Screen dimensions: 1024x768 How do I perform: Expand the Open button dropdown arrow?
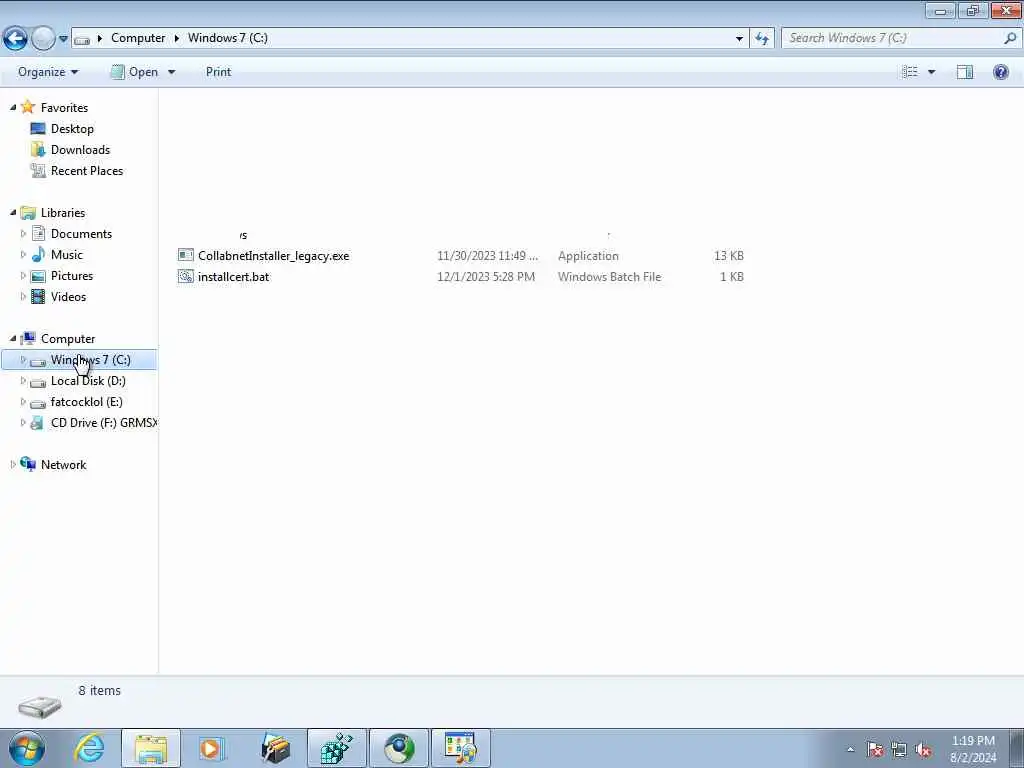(171, 72)
